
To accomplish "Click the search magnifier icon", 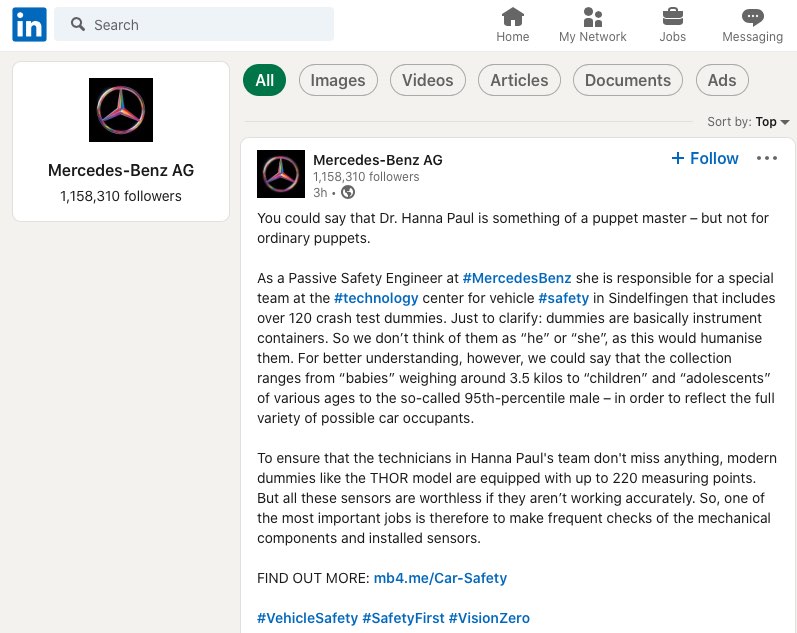I will coord(77,24).
